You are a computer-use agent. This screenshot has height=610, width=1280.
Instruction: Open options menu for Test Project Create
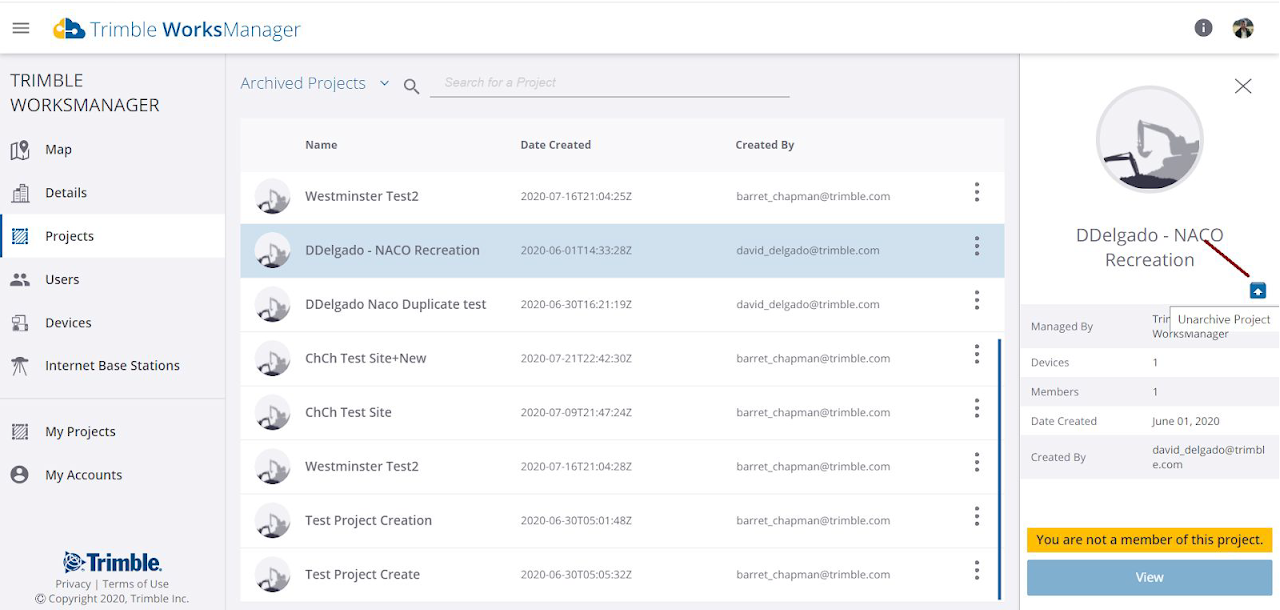[977, 570]
